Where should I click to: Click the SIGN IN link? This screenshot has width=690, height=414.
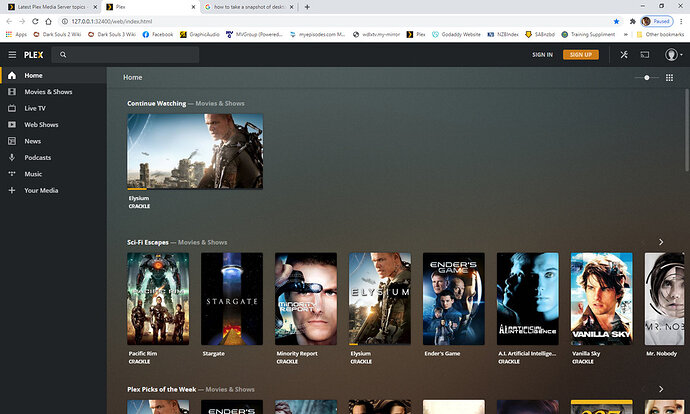pyautogui.click(x=542, y=55)
